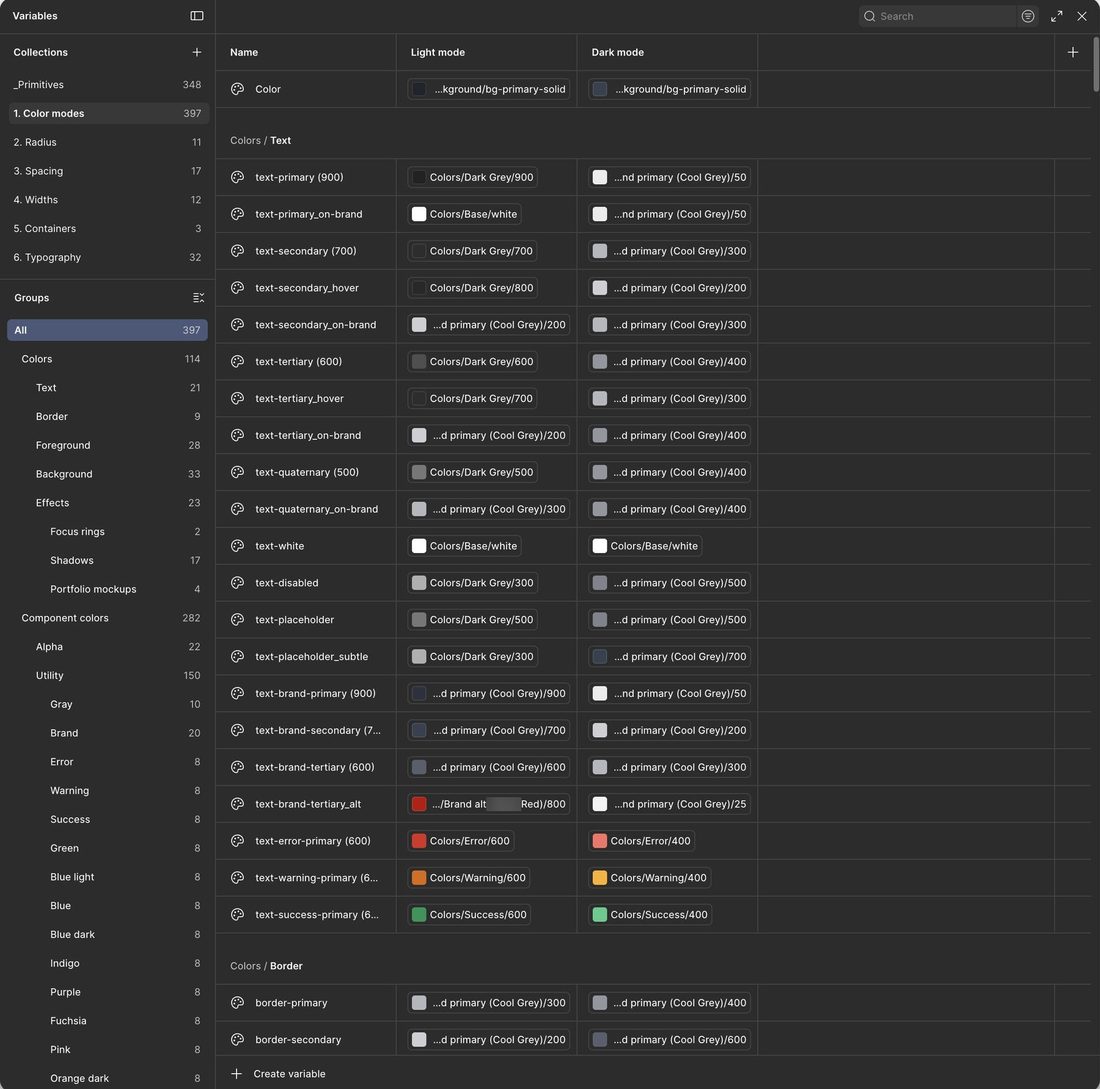
Task: Click the border-secondary variable name
Action: click(297, 1039)
